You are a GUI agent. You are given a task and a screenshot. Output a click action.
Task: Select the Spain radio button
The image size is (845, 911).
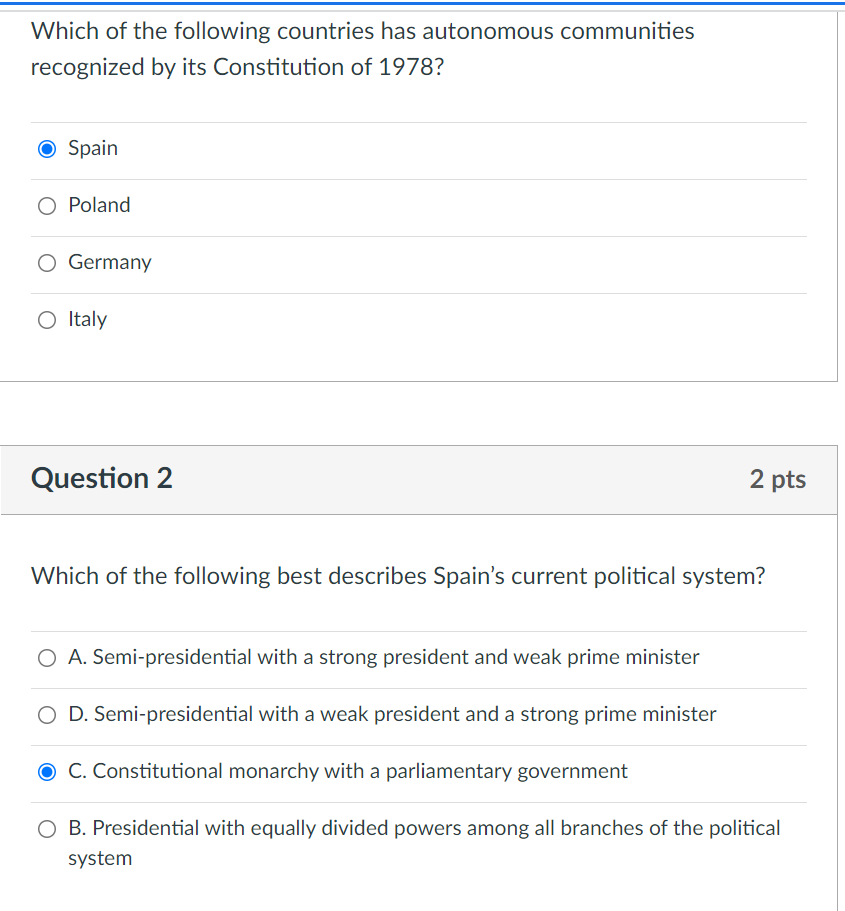pos(47,149)
